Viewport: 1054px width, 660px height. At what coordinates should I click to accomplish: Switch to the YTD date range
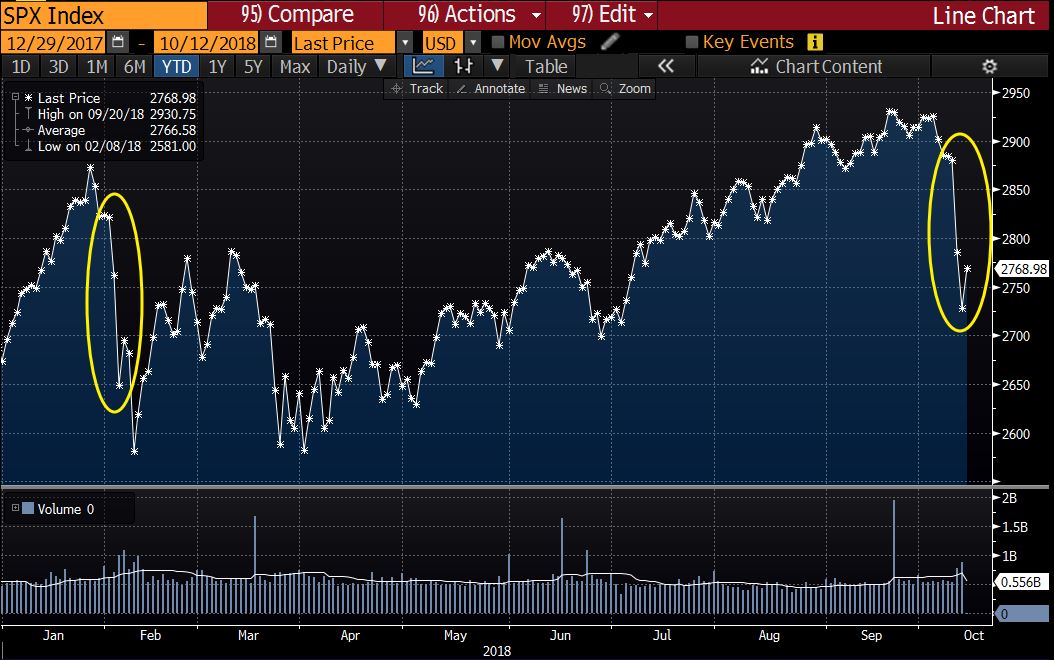176,66
